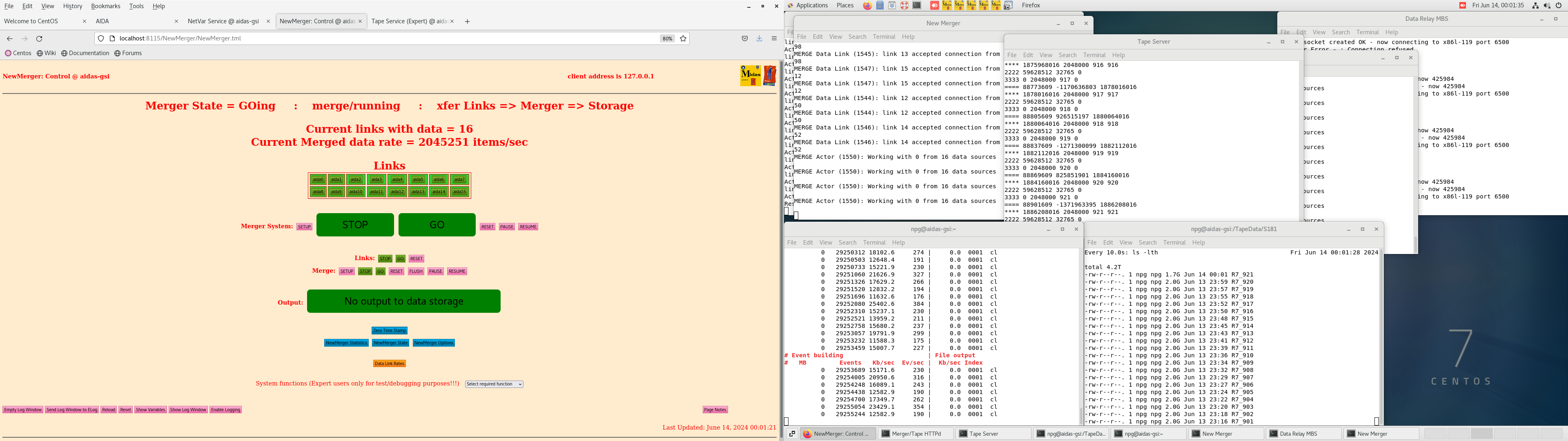The height and width of the screenshot is (441, 1568).
Task: Reload the NewMerger page in the browser
Action: [40, 38]
